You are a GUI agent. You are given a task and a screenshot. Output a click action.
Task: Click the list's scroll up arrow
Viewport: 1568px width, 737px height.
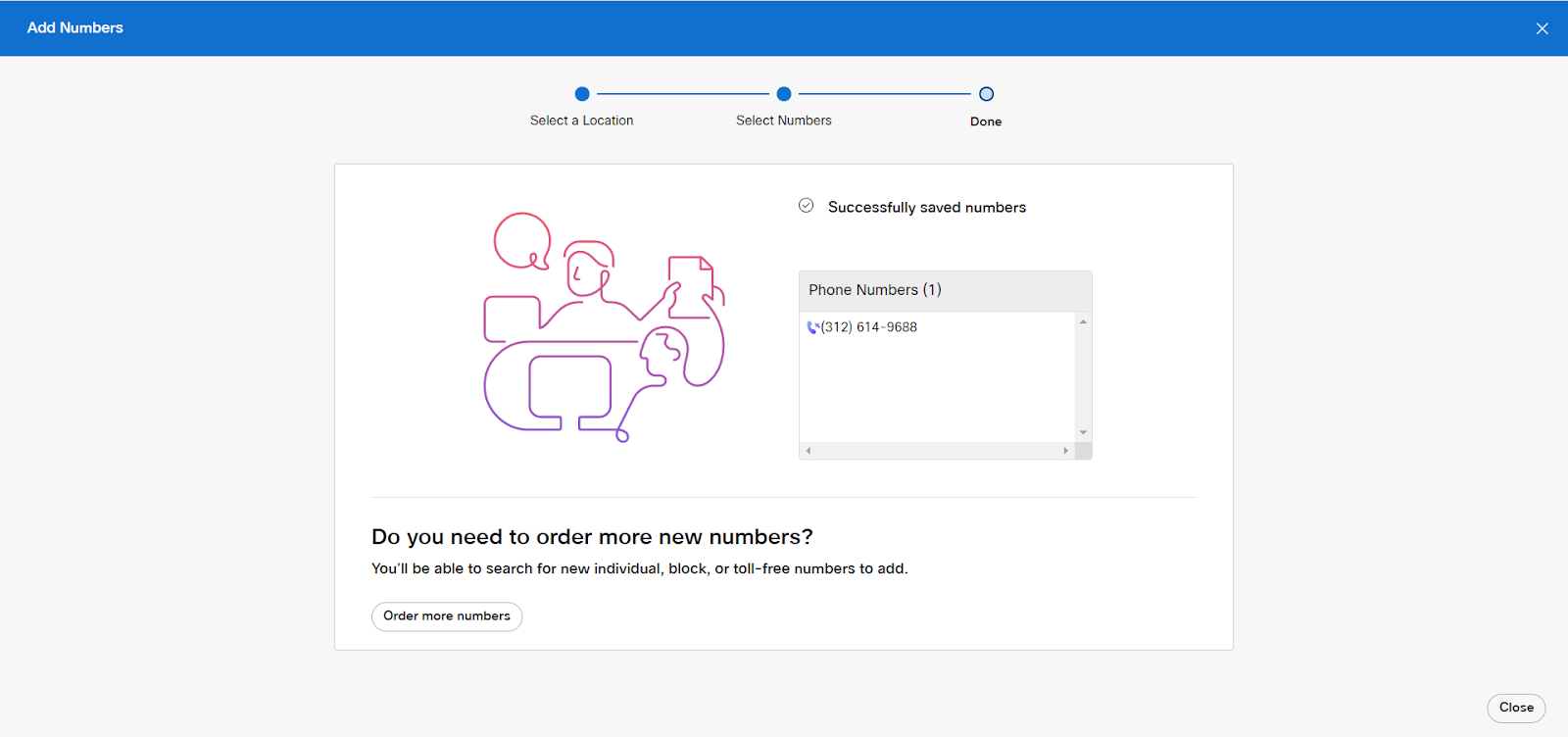[1083, 321]
